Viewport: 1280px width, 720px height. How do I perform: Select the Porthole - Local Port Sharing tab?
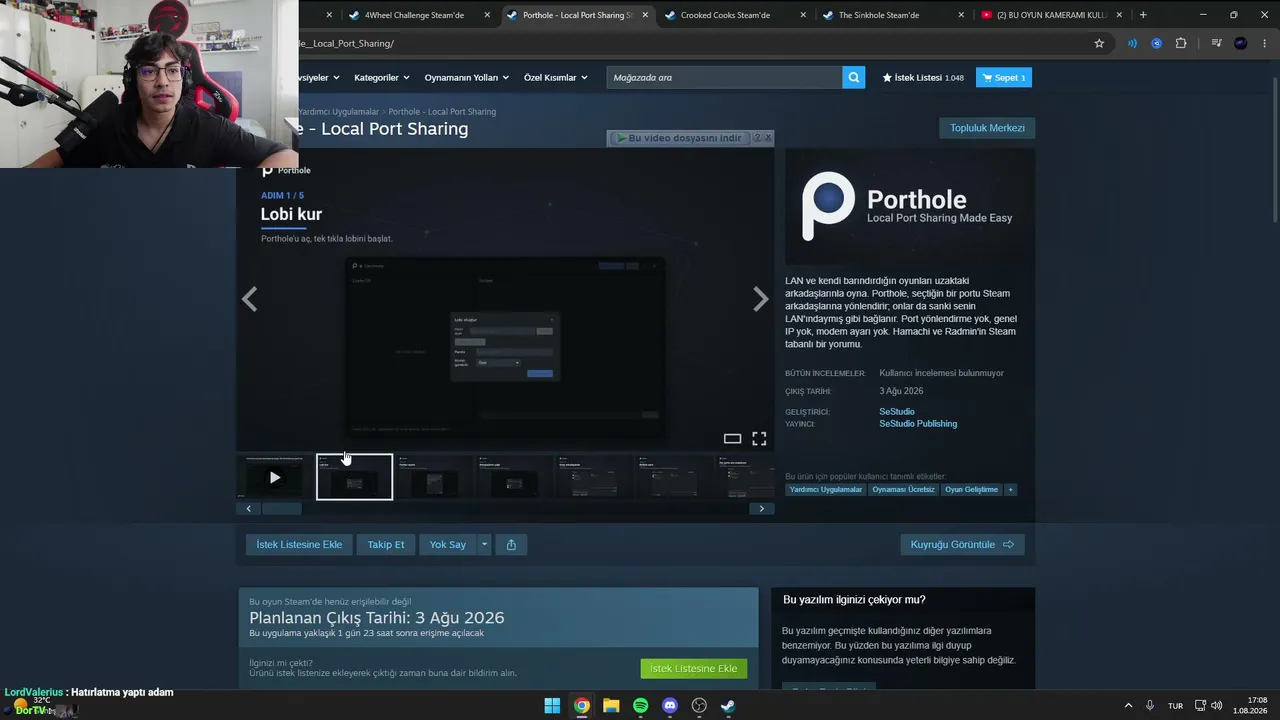[577, 15]
